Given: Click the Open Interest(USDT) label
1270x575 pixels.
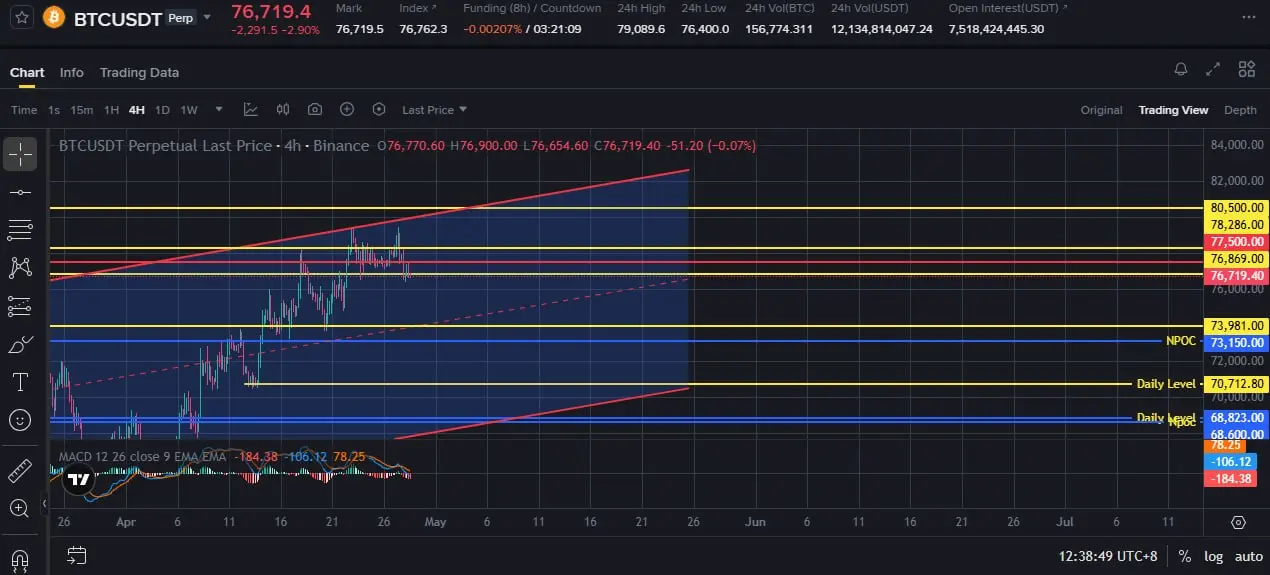Looking at the screenshot, I should point(1008,8).
